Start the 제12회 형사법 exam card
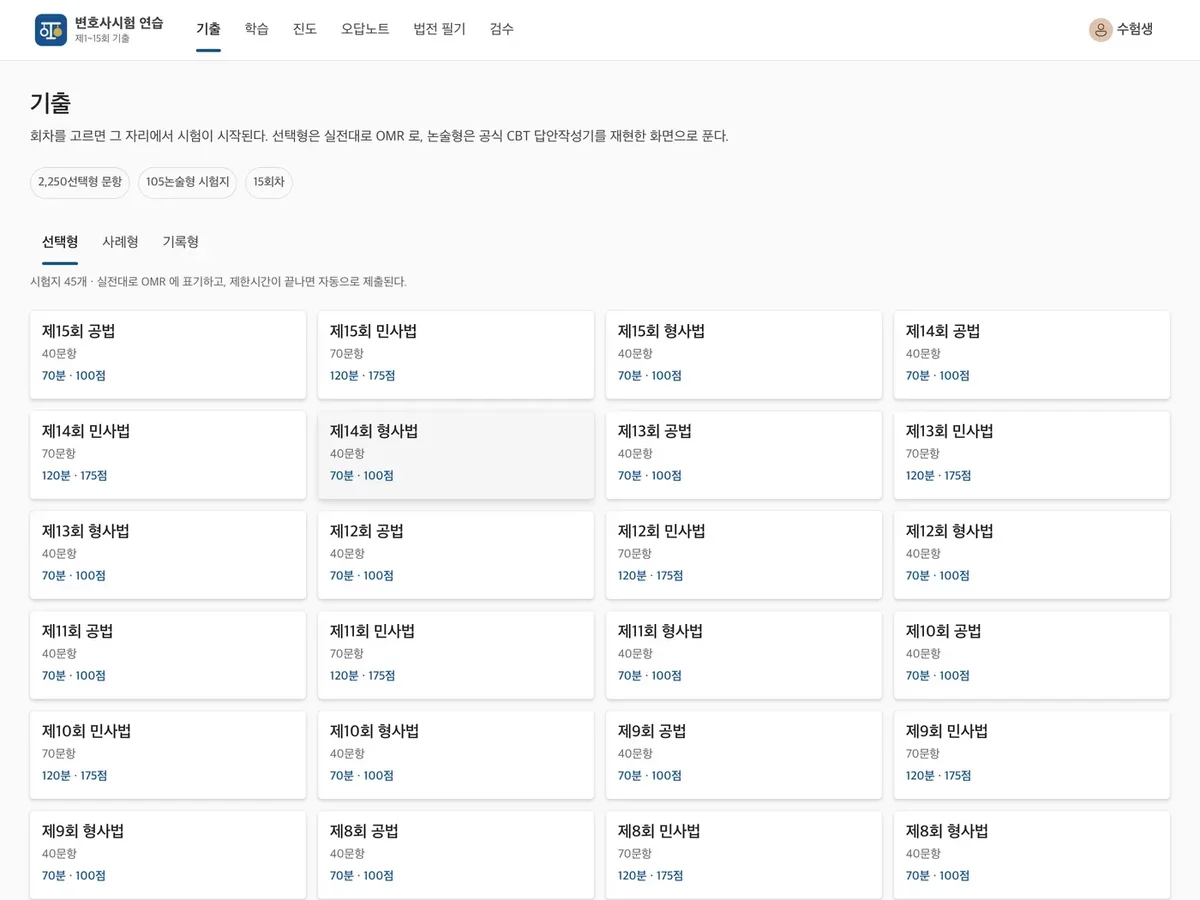This screenshot has height=900, width=1200. 1032,555
